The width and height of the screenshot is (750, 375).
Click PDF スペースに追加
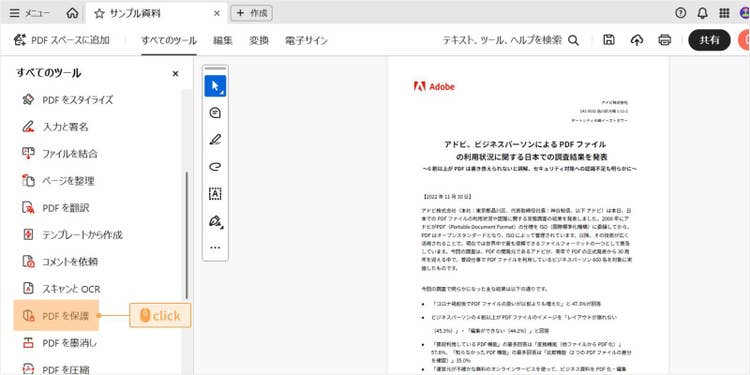(x=62, y=40)
